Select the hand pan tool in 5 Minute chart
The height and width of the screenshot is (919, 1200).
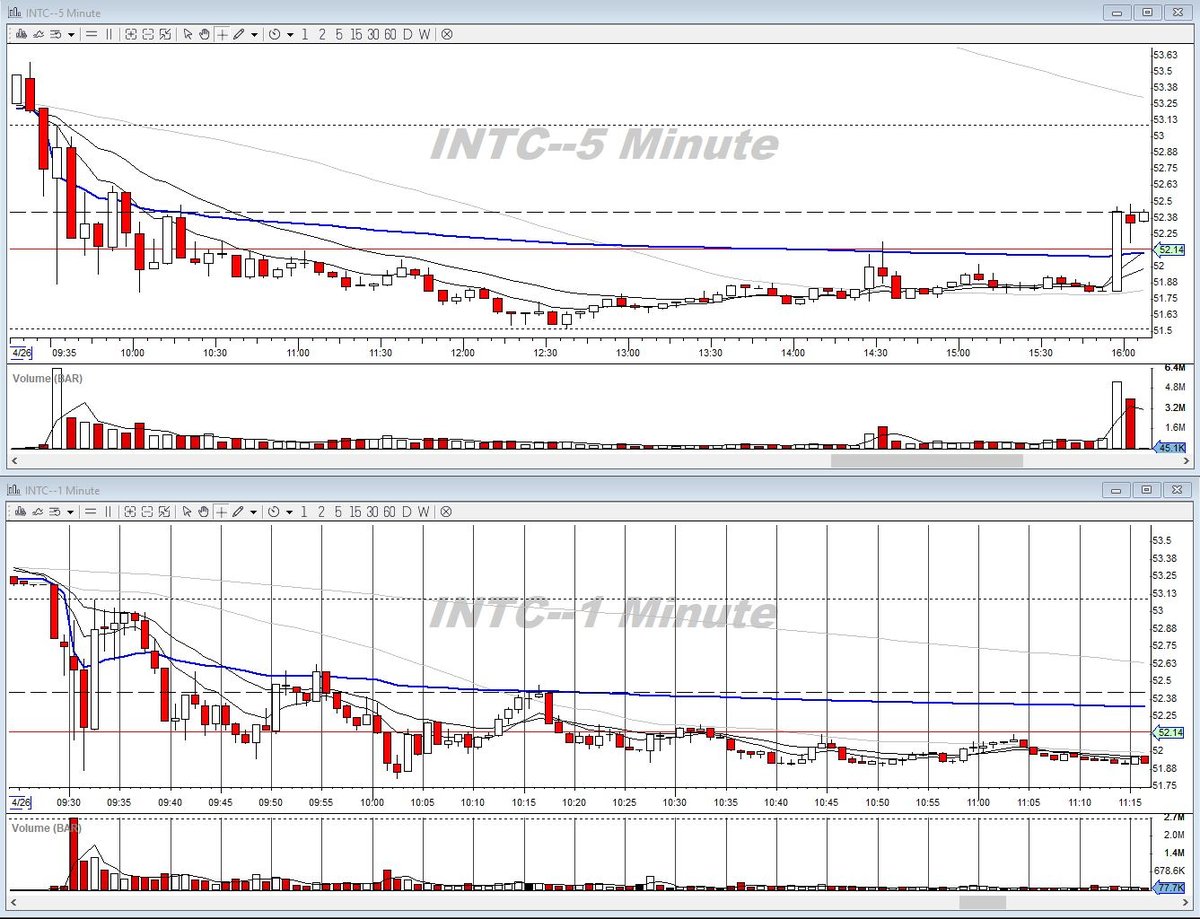click(x=204, y=34)
